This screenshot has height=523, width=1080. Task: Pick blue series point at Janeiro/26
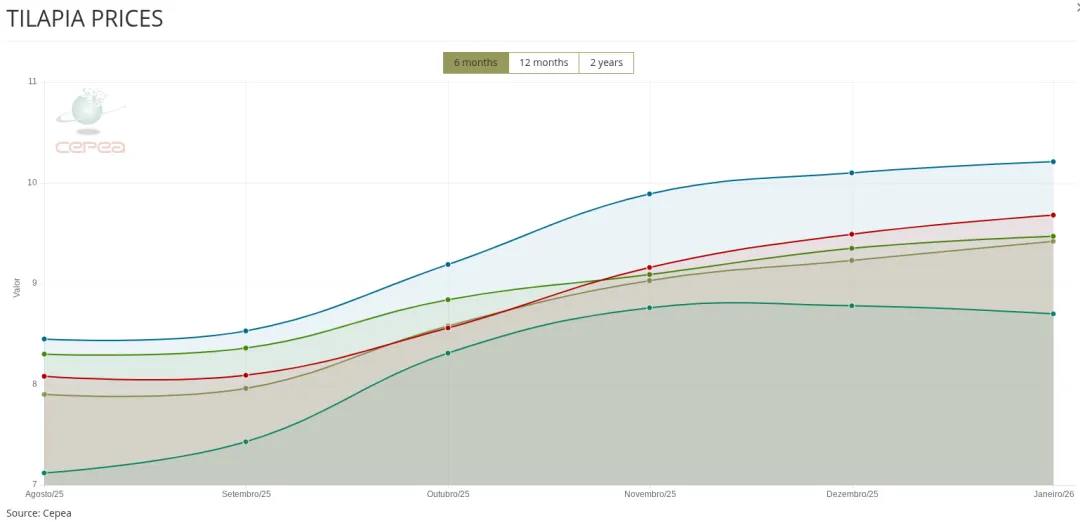[1053, 161]
